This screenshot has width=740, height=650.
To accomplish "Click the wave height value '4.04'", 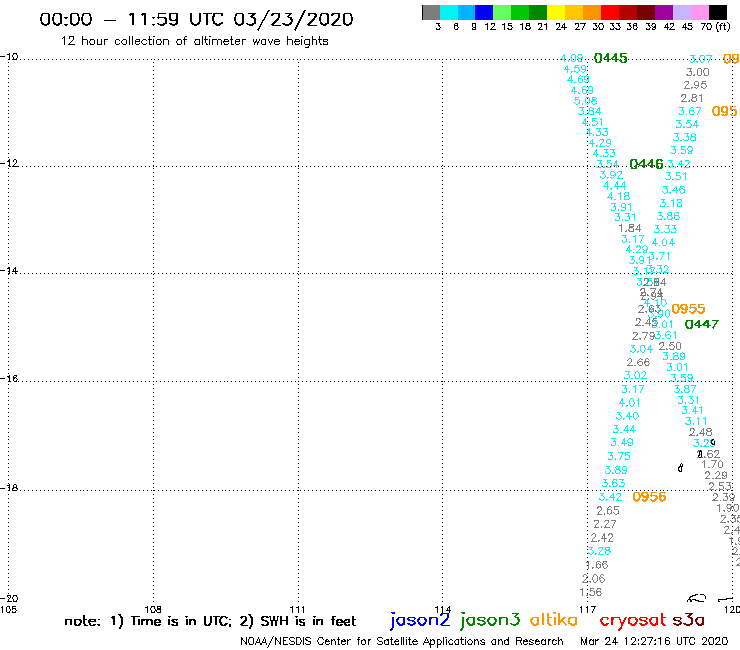I will click(x=663, y=242).
